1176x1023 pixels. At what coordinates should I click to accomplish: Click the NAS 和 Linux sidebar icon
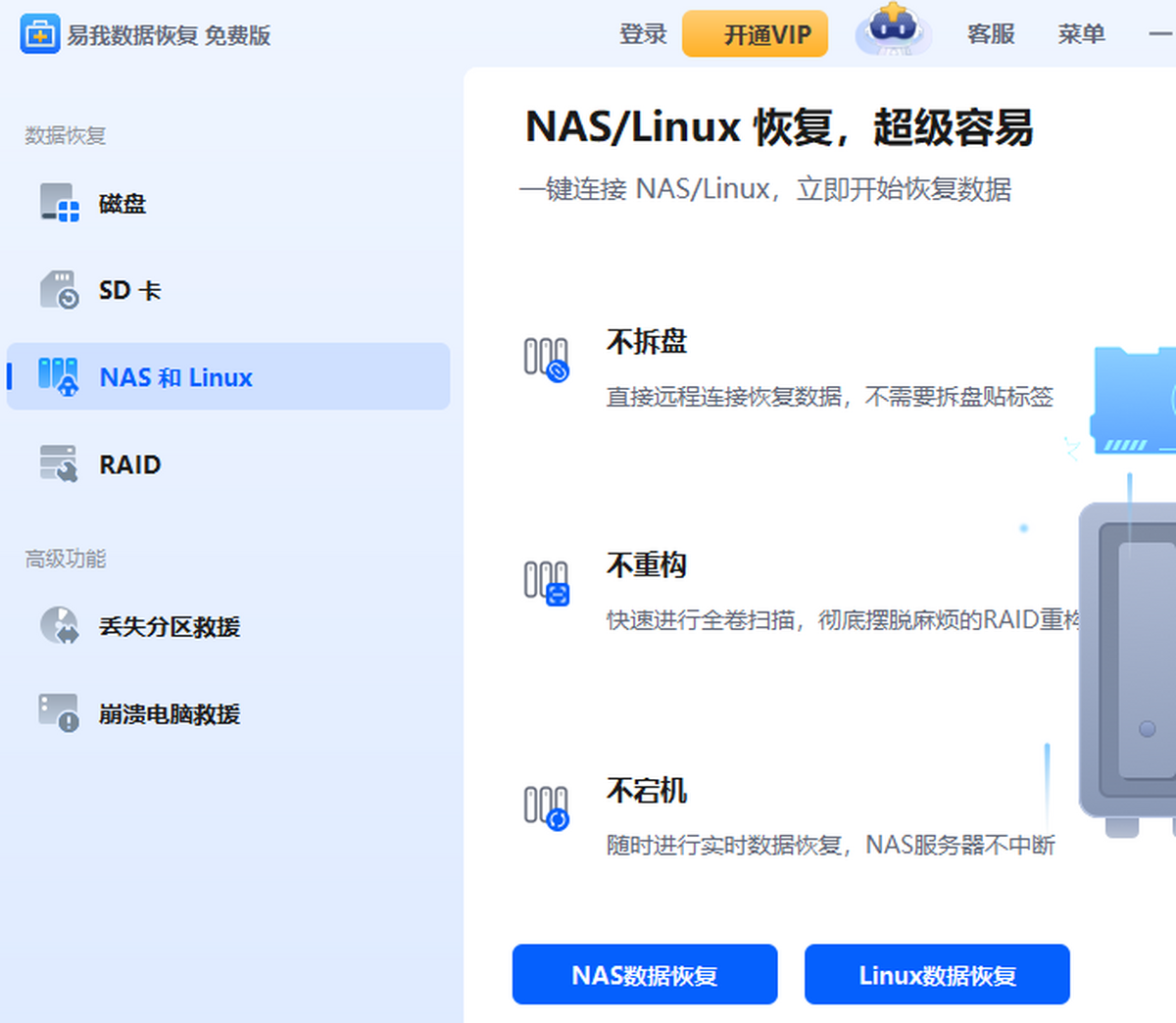click(58, 376)
